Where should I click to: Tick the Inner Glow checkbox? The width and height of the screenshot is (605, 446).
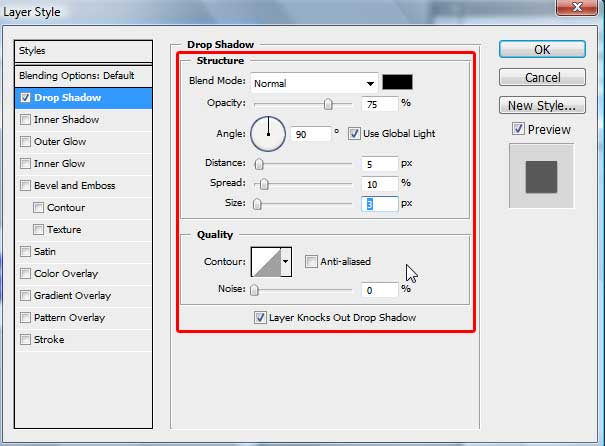25,164
